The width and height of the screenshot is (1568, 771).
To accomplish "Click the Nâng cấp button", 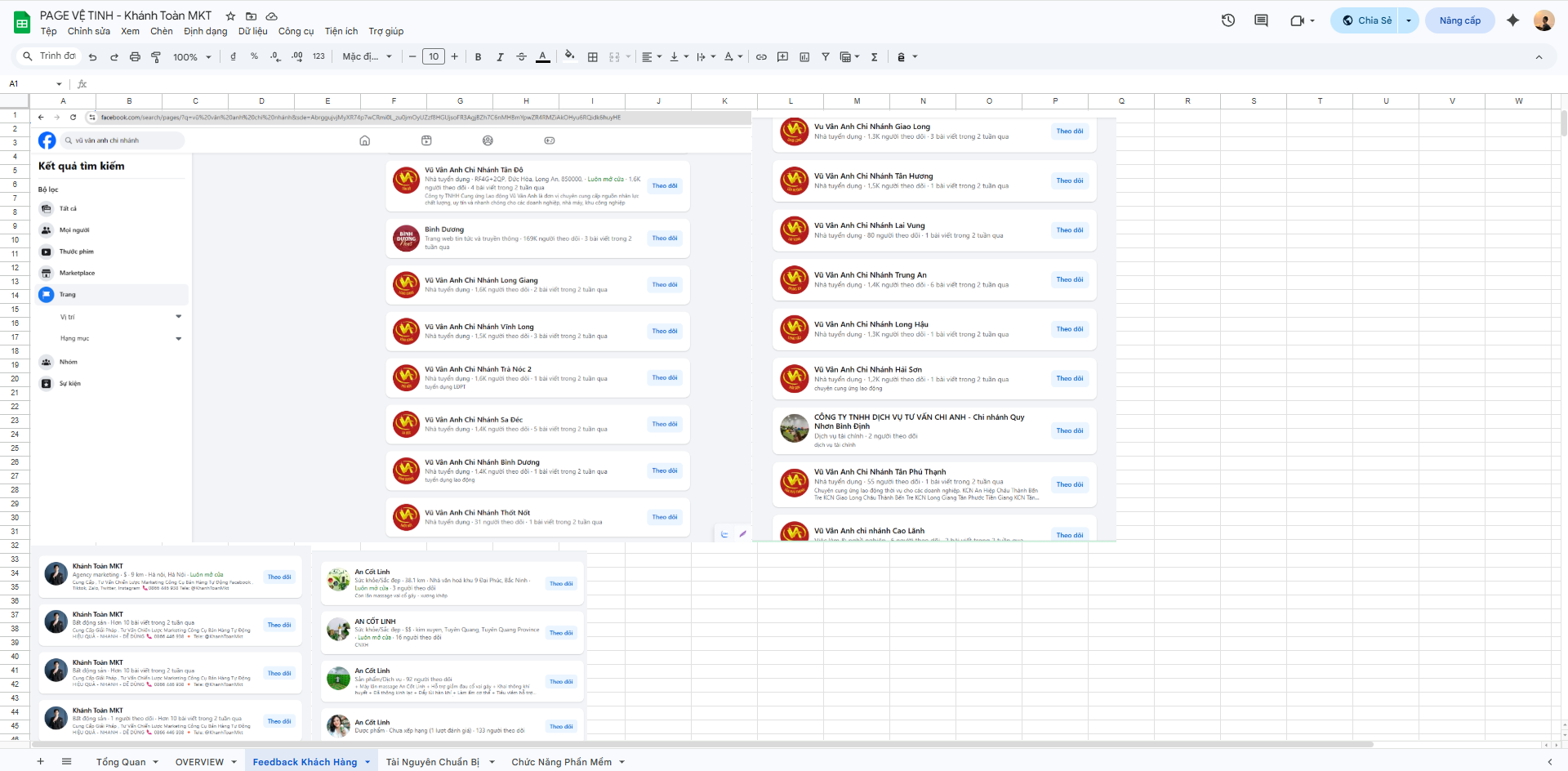I will (1459, 20).
